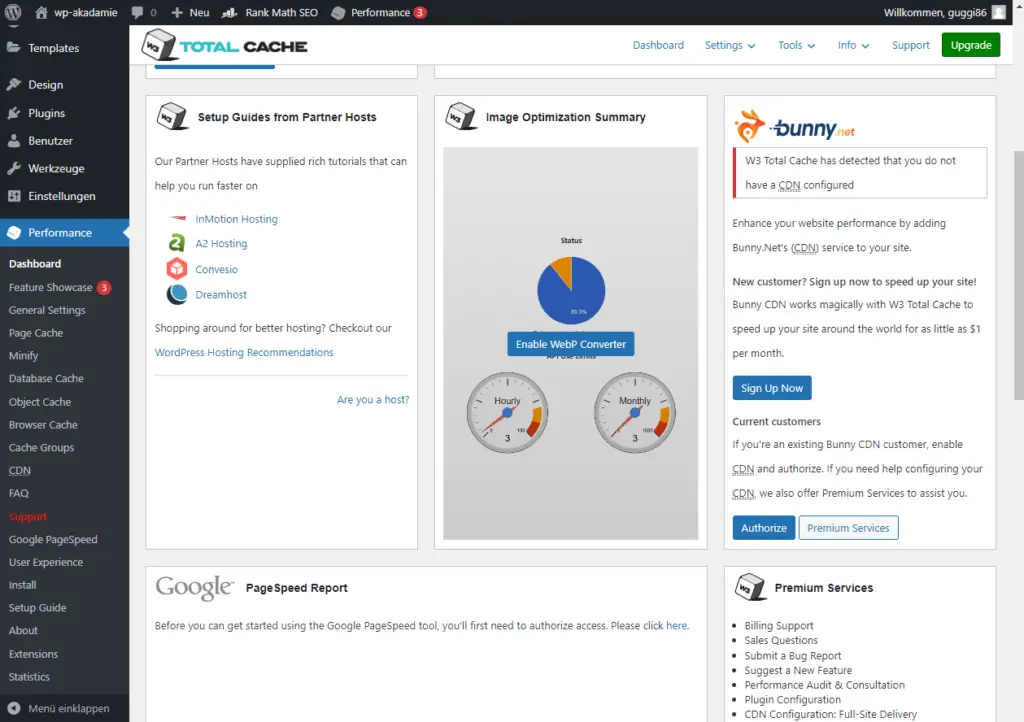This screenshot has width=1024, height=722.
Task: Click the page vertical scrollbar thumb
Action: pyautogui.click(x=1019, y=275)
